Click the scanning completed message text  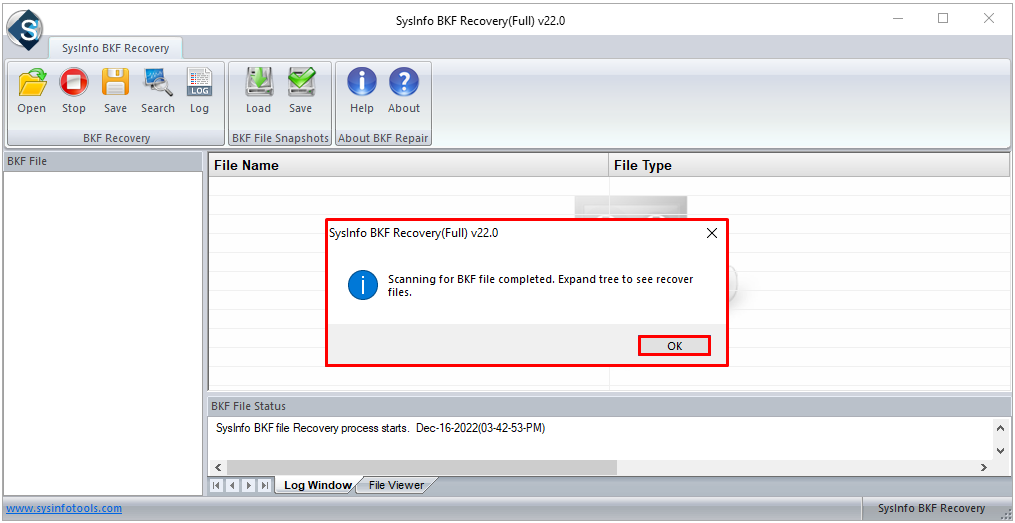pyautogui.click(x=541, y=285)
